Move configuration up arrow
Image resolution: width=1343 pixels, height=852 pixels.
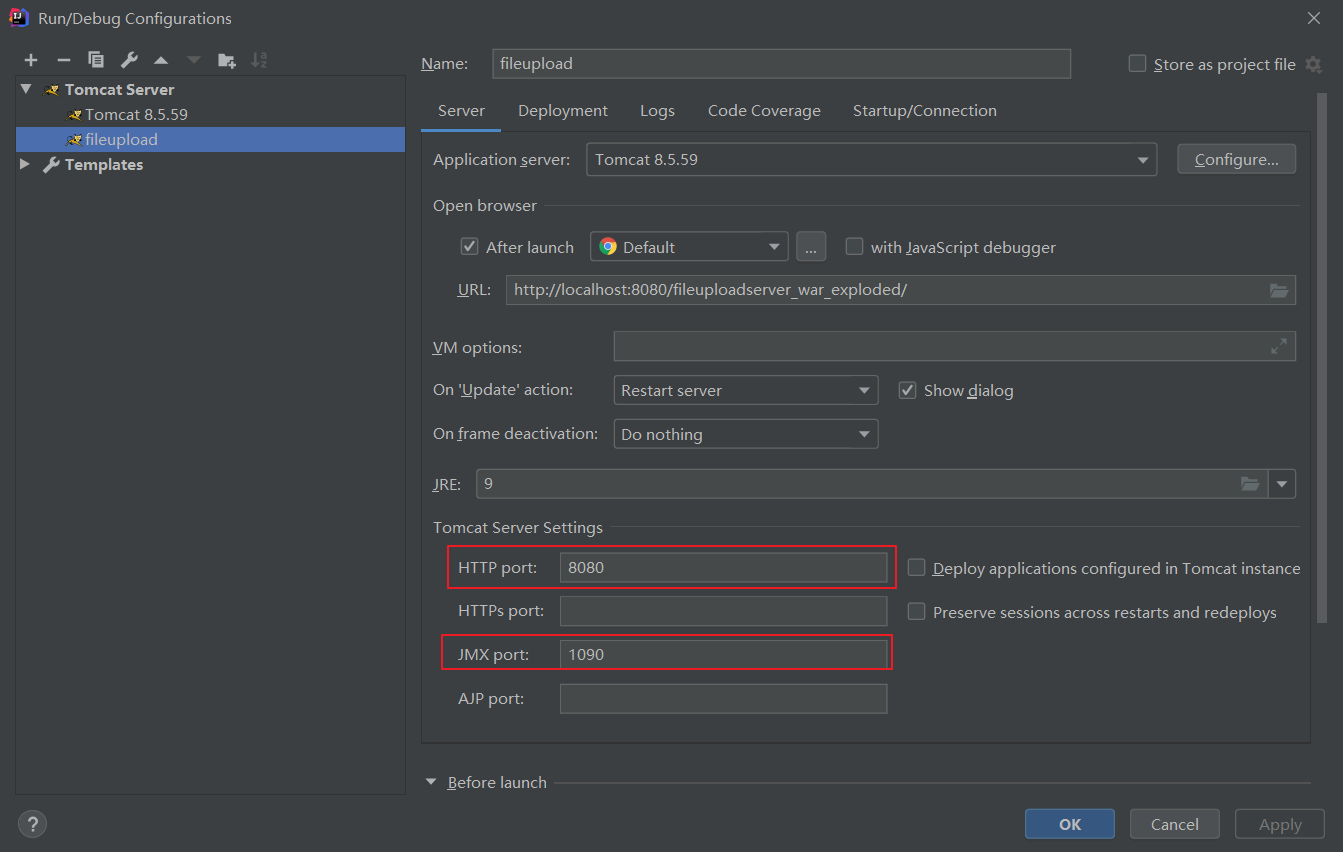click(161, 60)
